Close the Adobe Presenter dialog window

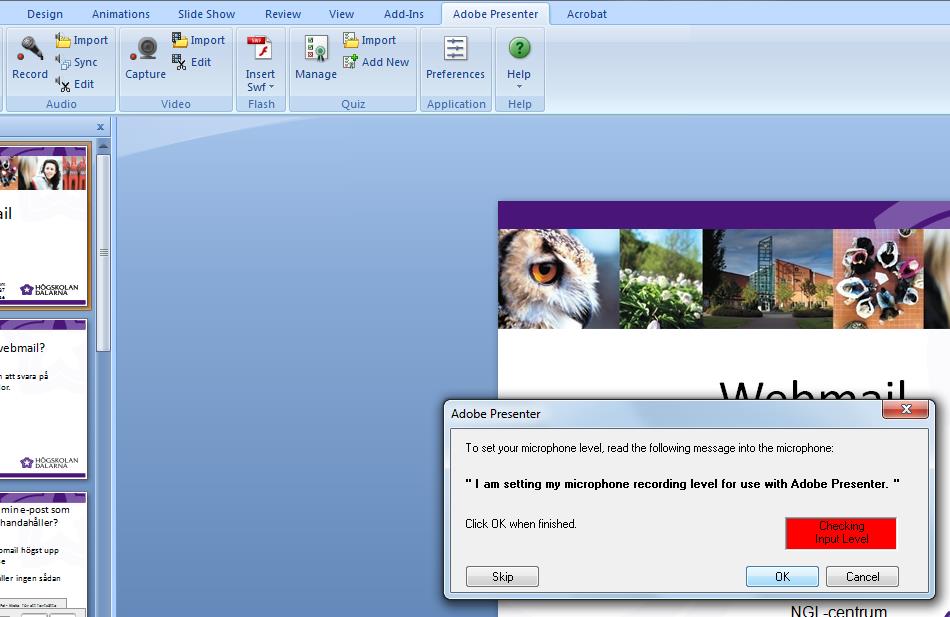coord(906,409)
